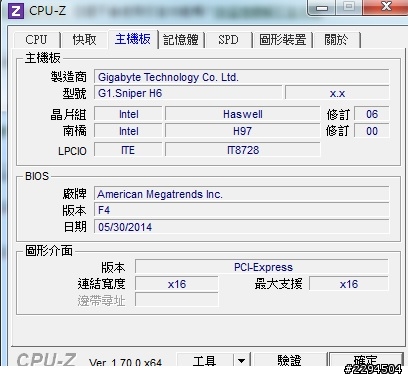This screenshot has width=408, height=377.
Task: Click the Intel vendor in the 晶片組 row
Action: tap(128, 114)
